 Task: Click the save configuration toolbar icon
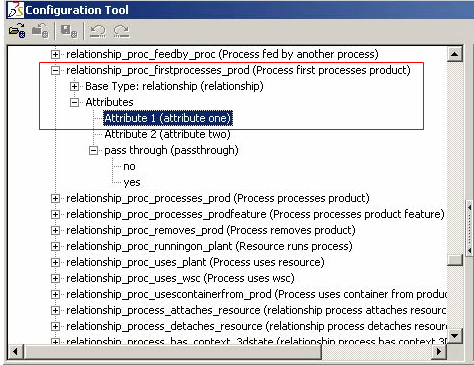(x=69, y=31)
